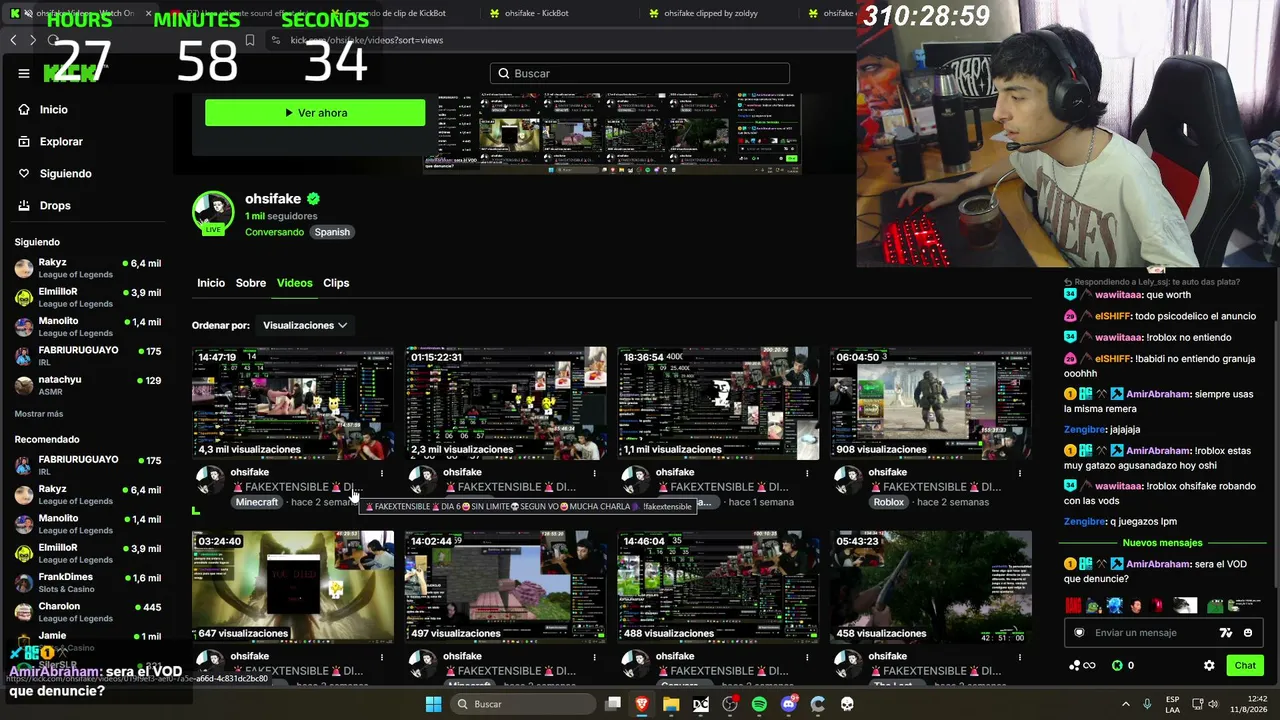Click the chat identity shield icon
This screenshot has height=720, width=1280.
1079,633
